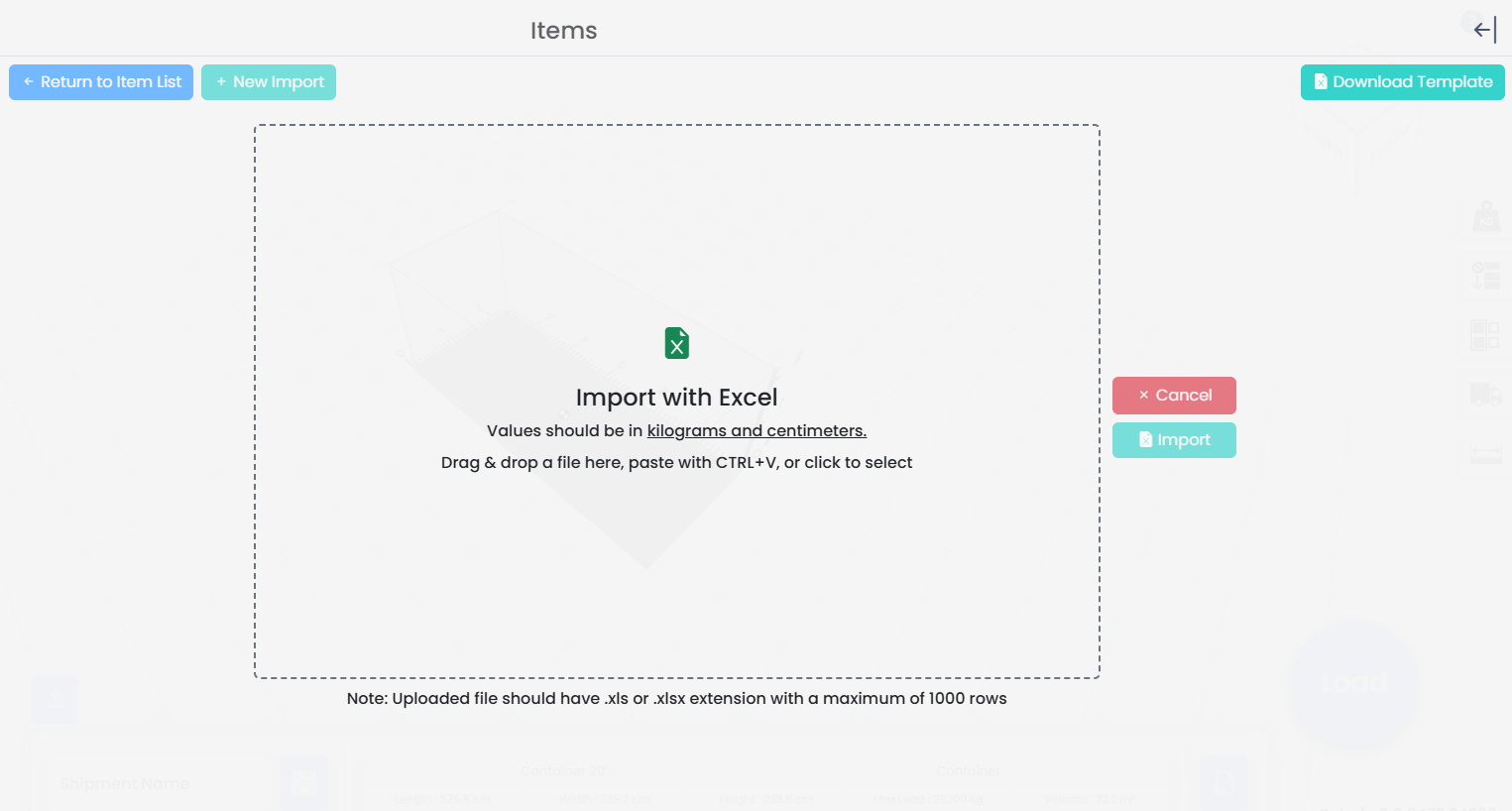Click the faded grid layout icon

pos(1485,335)
